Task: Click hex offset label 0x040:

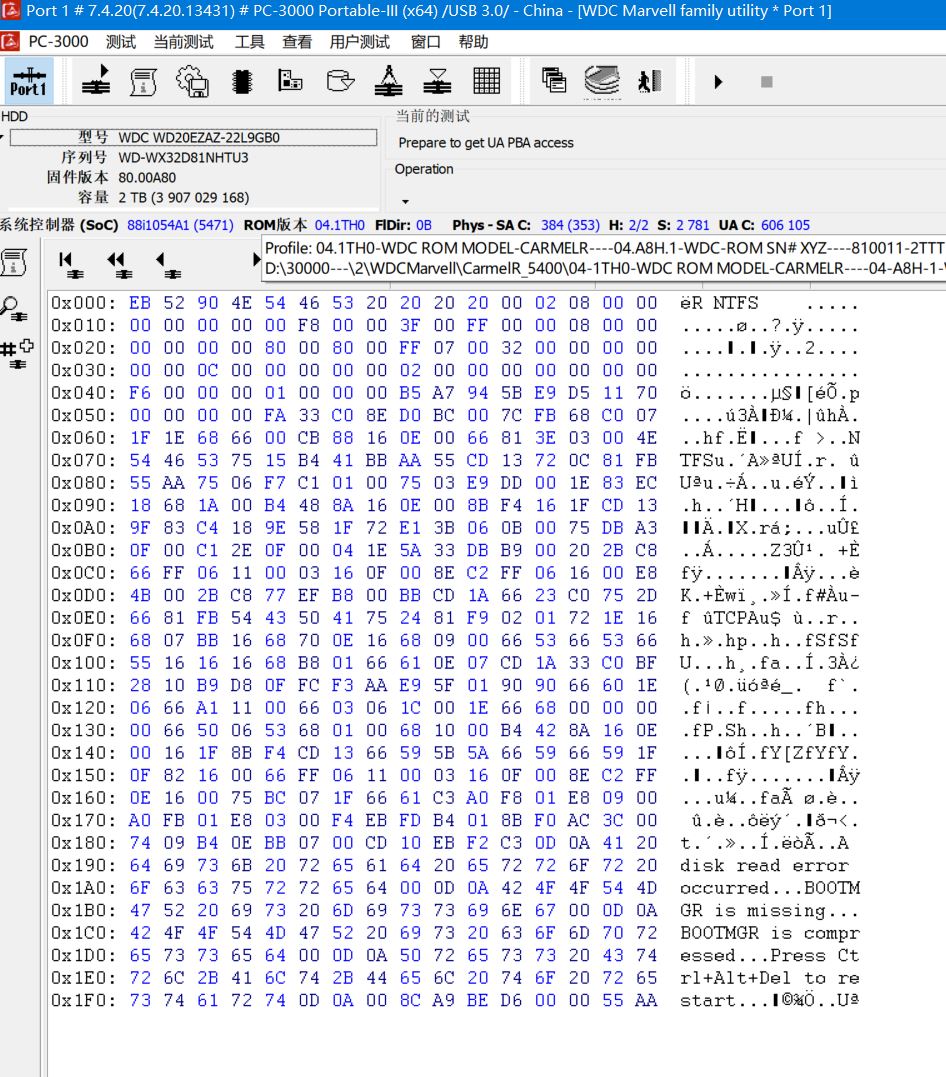Action: [x=83, y=393]
